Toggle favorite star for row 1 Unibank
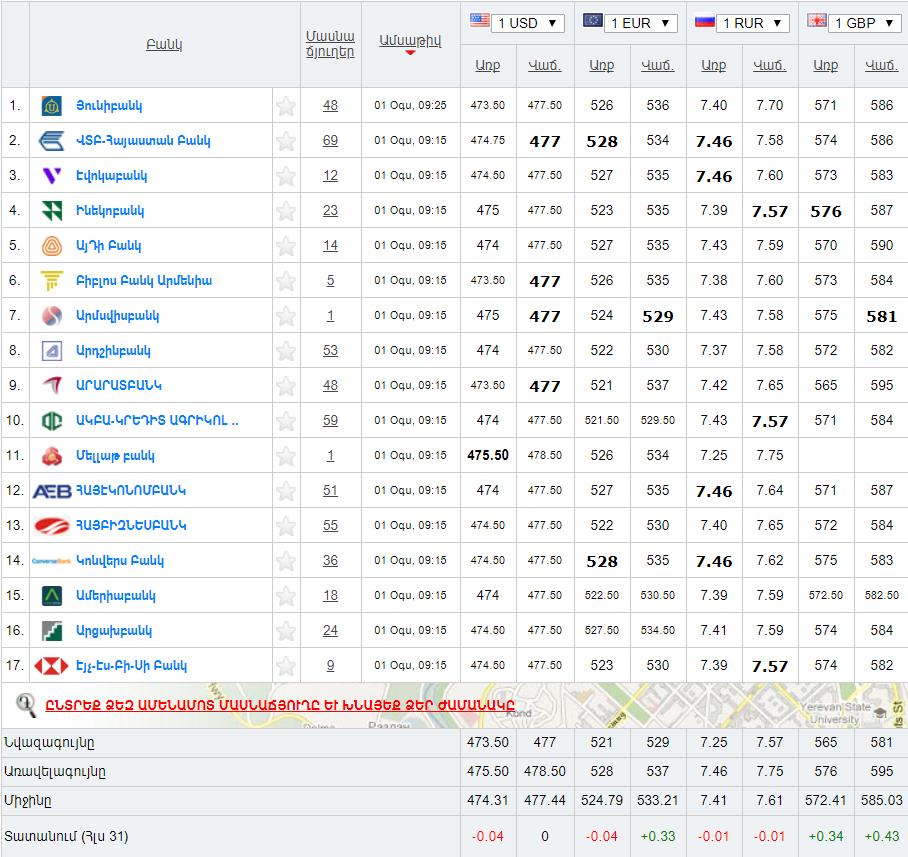 (286, 106)
